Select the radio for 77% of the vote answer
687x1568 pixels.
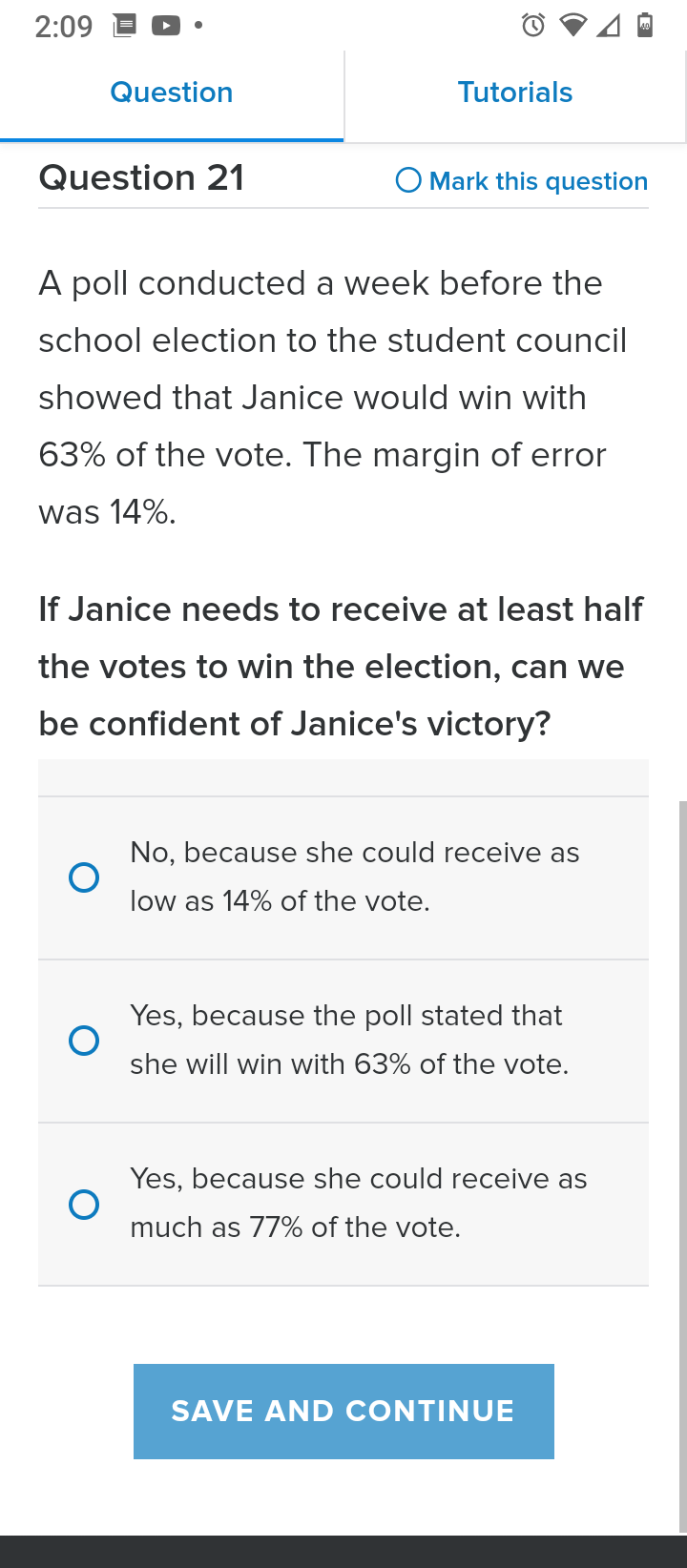(x=84, y=1204)
